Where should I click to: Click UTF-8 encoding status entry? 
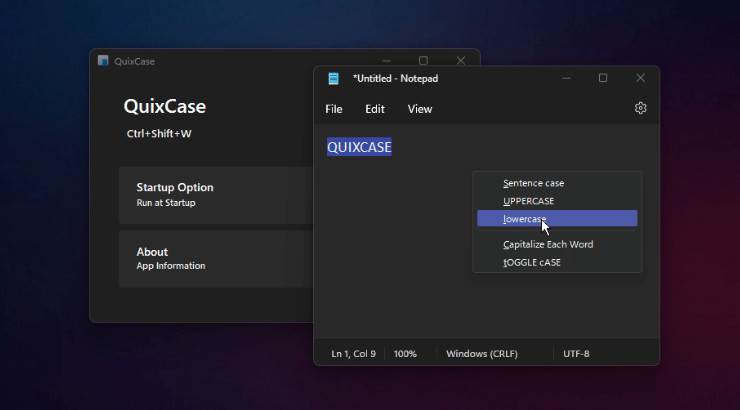576,353
